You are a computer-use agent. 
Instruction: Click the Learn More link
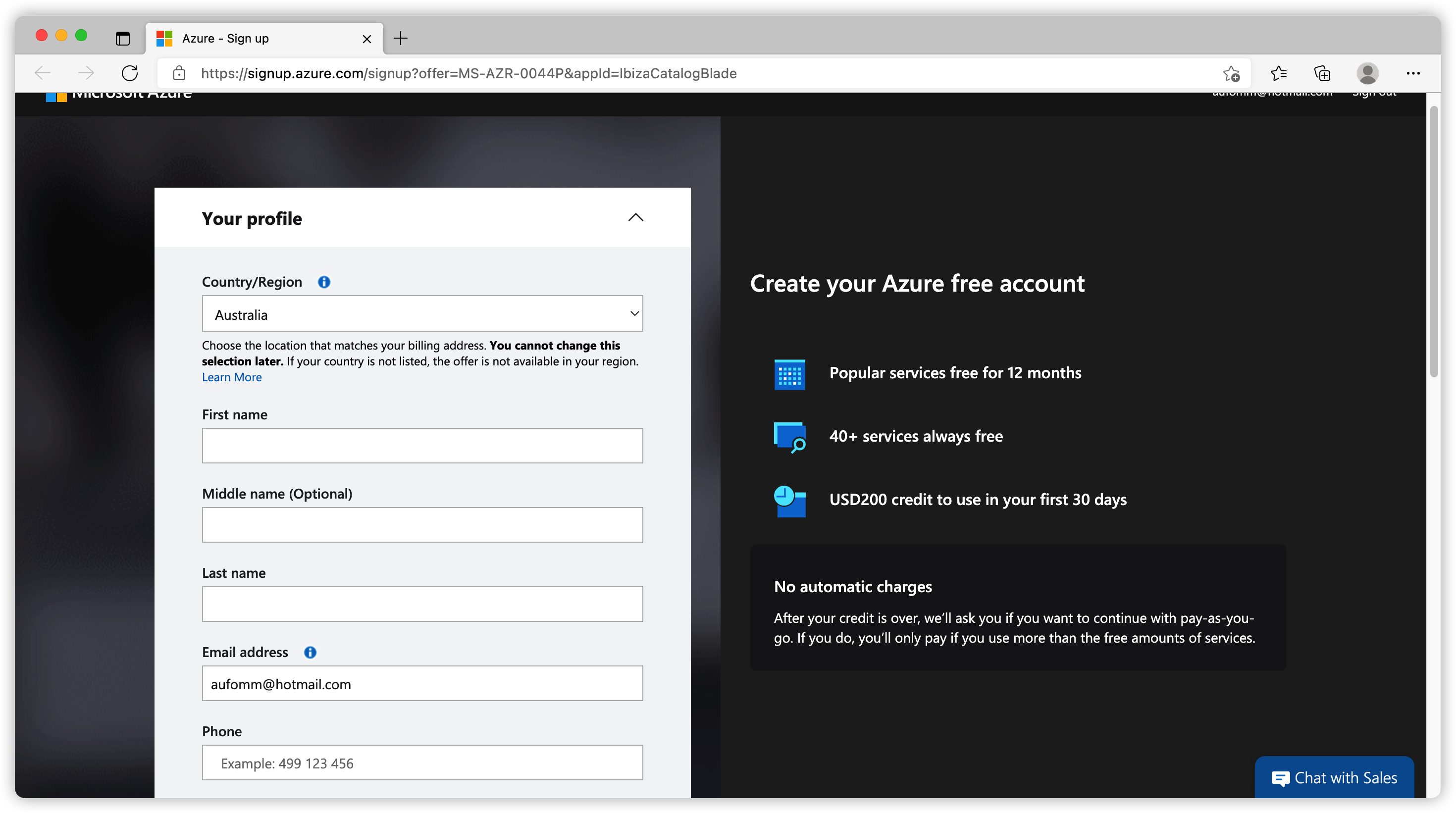coord(232,377)
